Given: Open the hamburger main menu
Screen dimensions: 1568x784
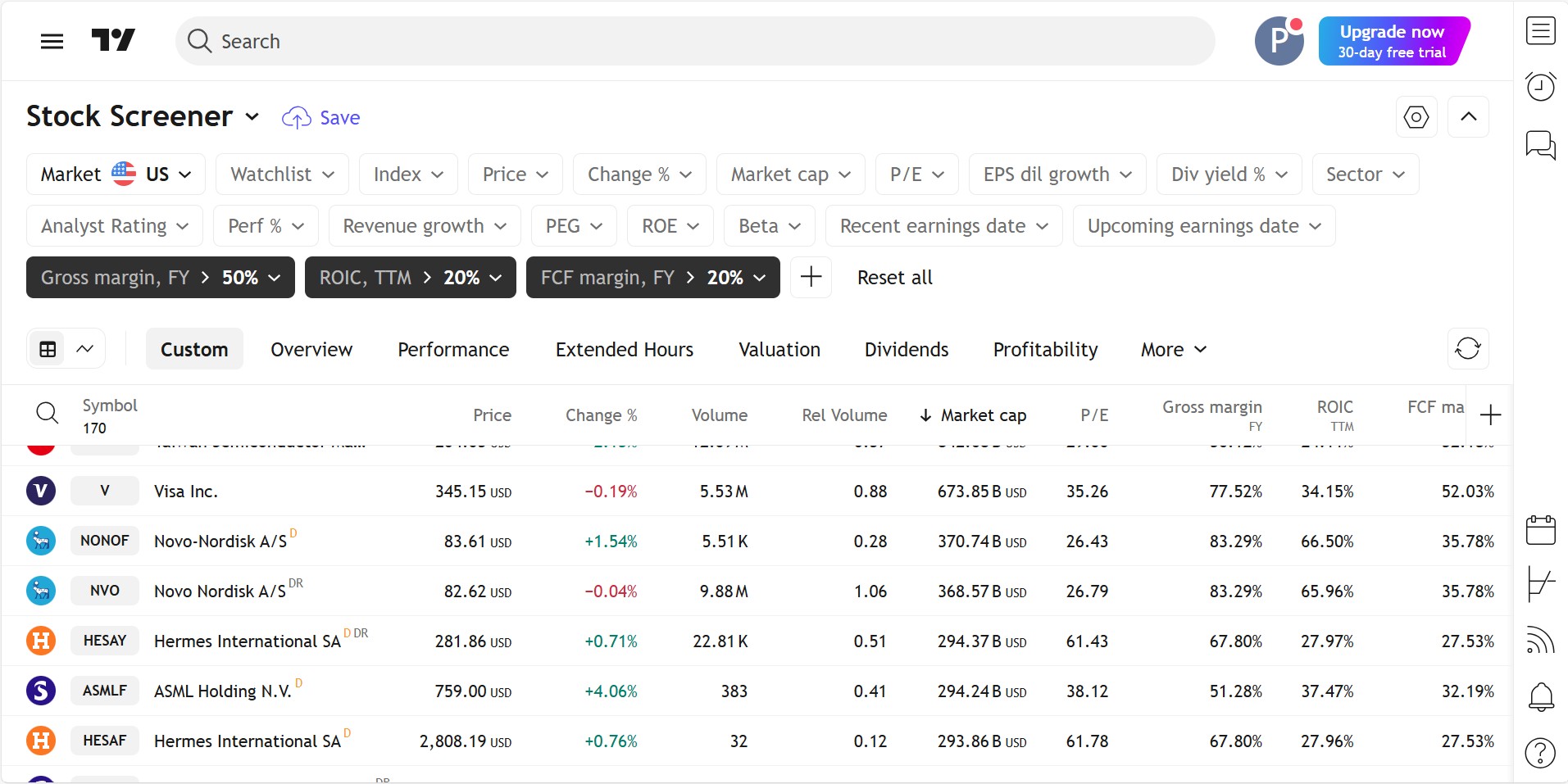Looking at the screenshot, I should pos(52,41).
